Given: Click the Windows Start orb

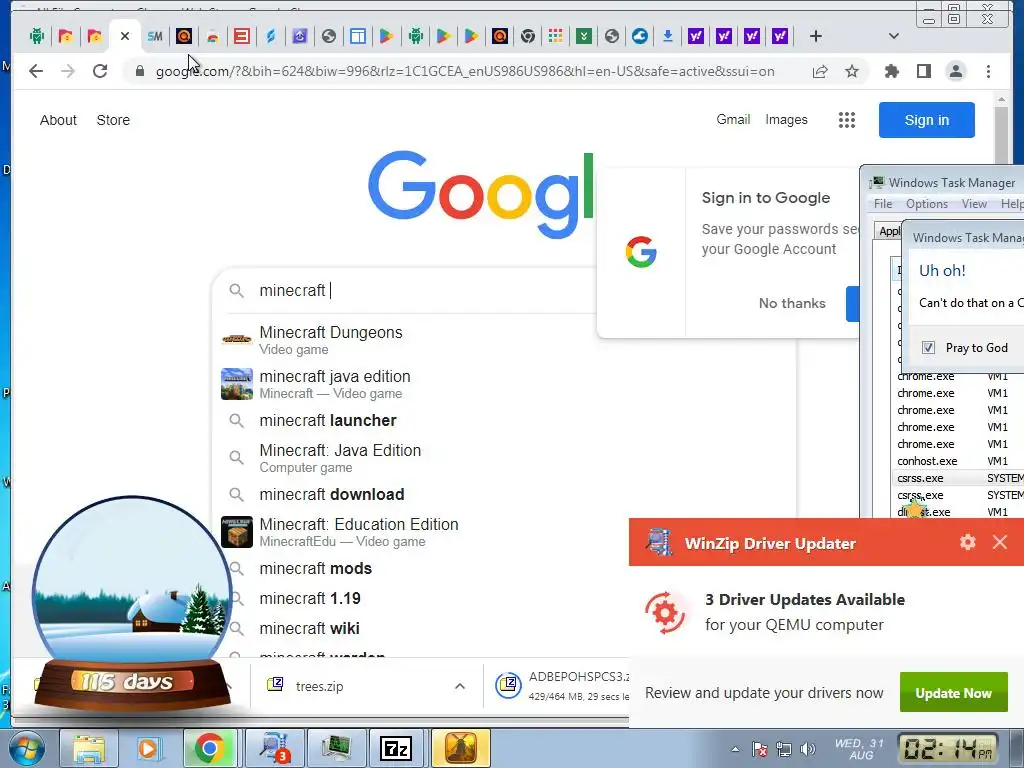Looking at the screenshot, I should pyautogui.click(x=27, y=748).
